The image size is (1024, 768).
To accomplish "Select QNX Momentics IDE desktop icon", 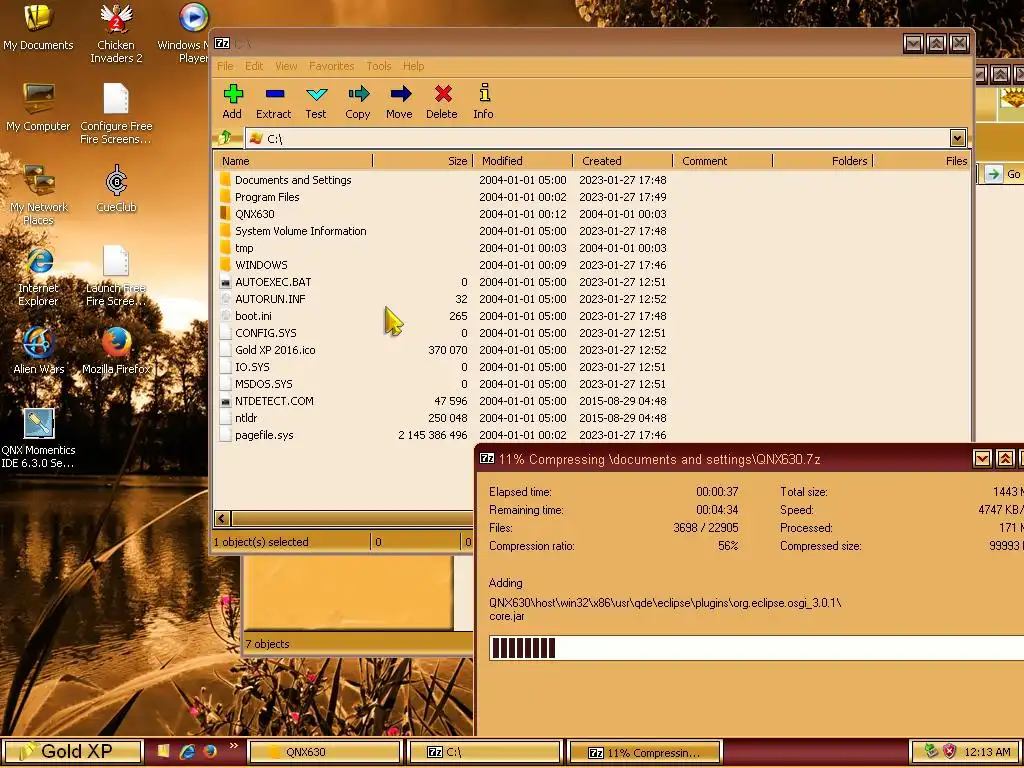I will [x=39, y=439].
